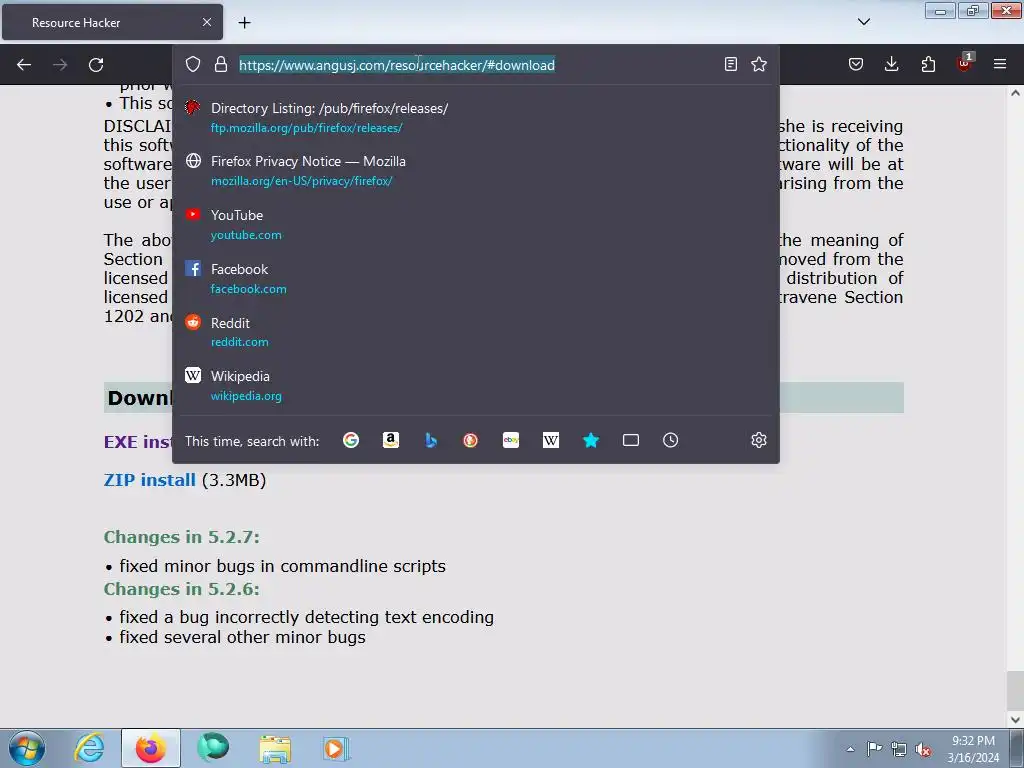Reload the current page

coord(96,65)
